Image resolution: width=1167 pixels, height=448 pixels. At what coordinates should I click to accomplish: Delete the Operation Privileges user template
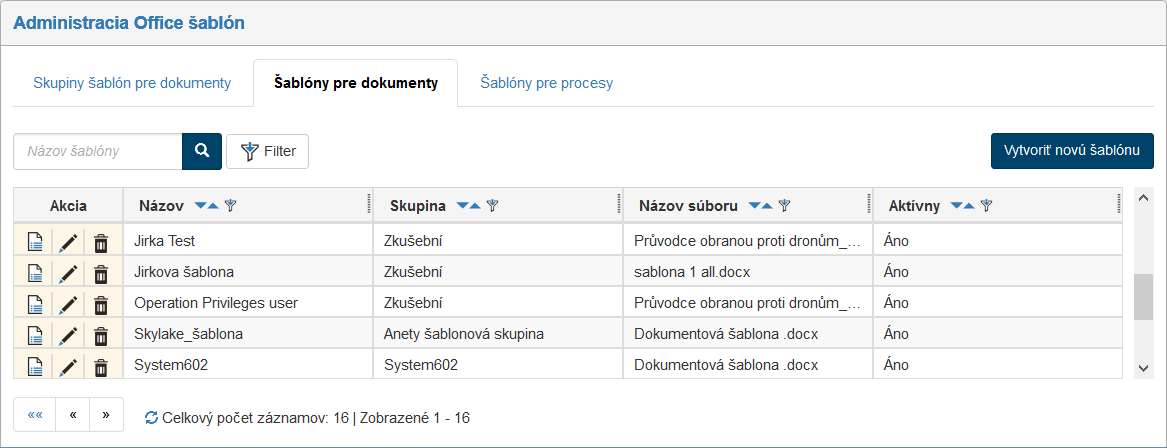tap(101, 304)
